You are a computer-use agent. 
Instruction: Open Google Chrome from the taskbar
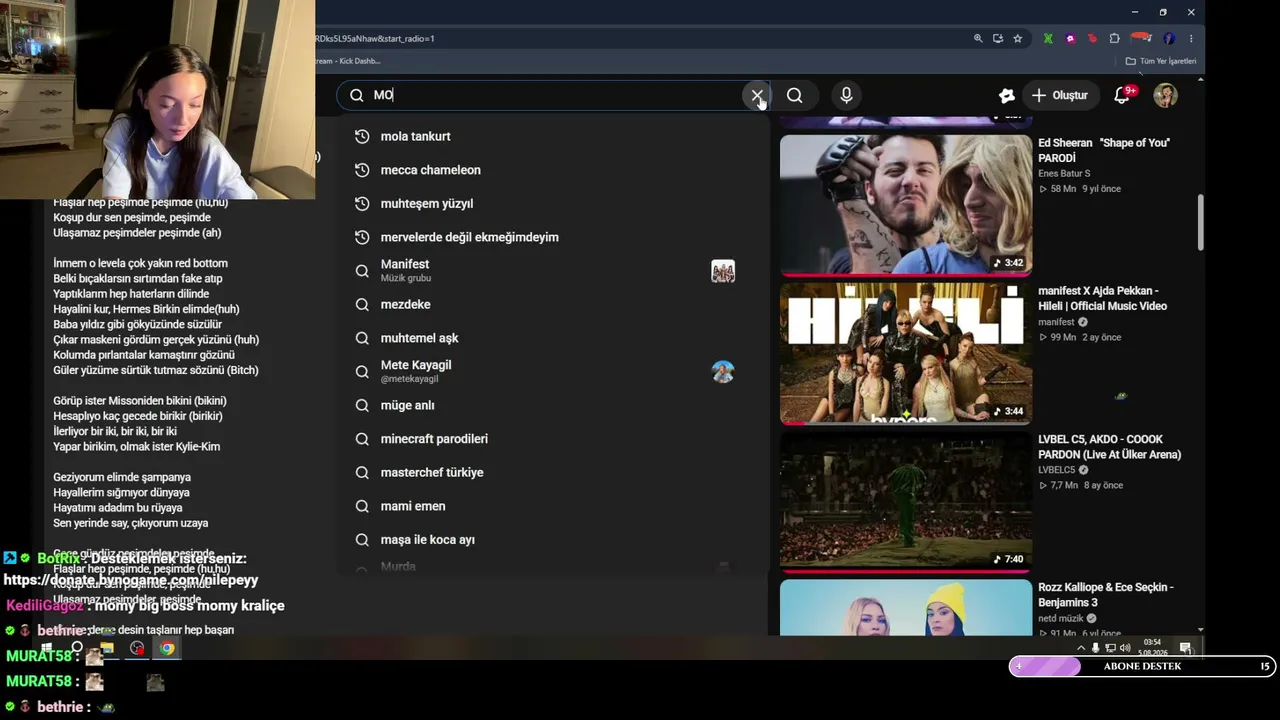coord(167,648)
